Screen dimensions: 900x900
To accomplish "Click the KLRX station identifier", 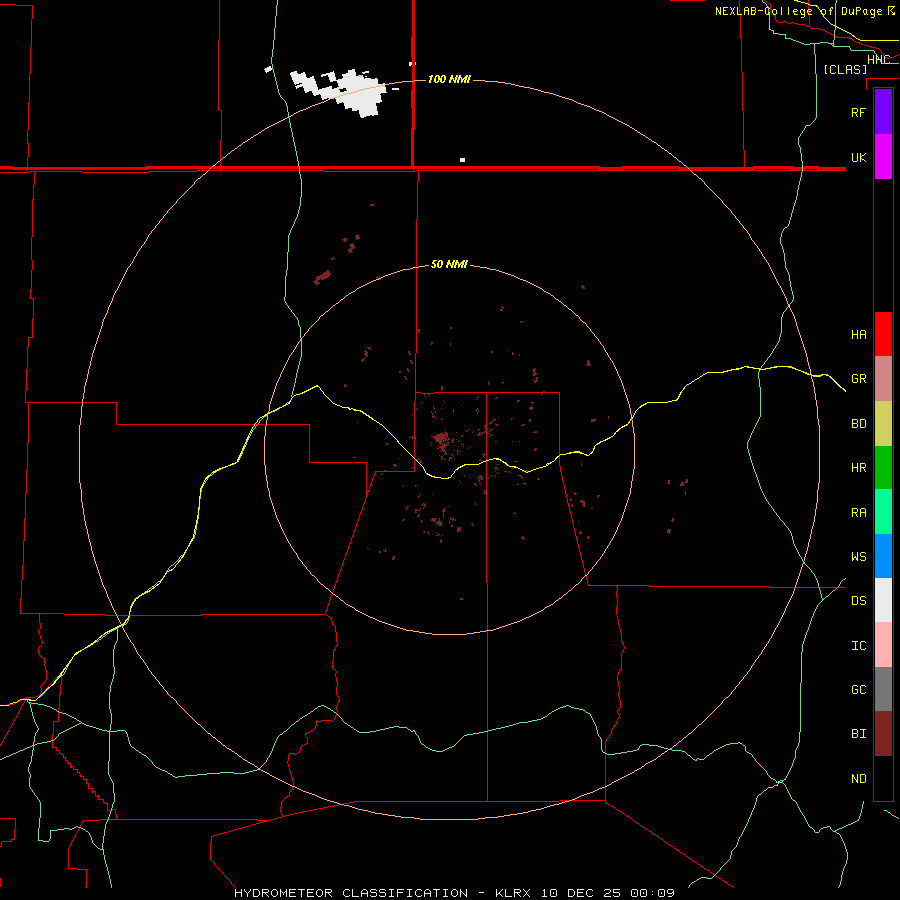I will (514, 893).
